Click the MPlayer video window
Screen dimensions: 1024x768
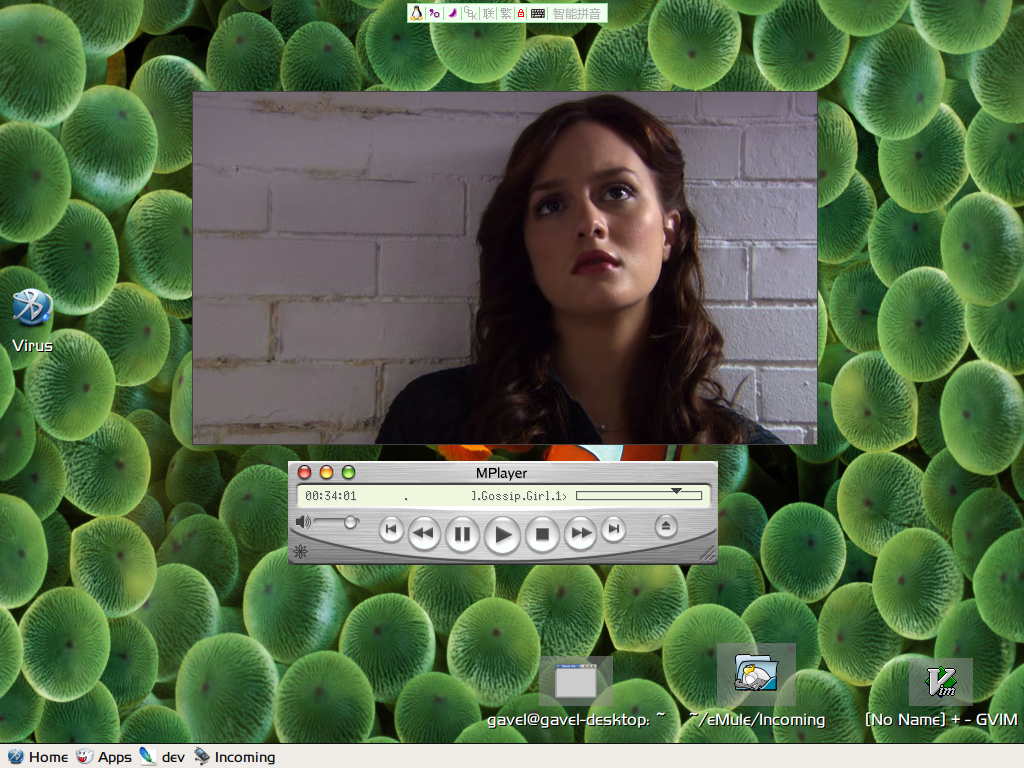tap(505, 268)
